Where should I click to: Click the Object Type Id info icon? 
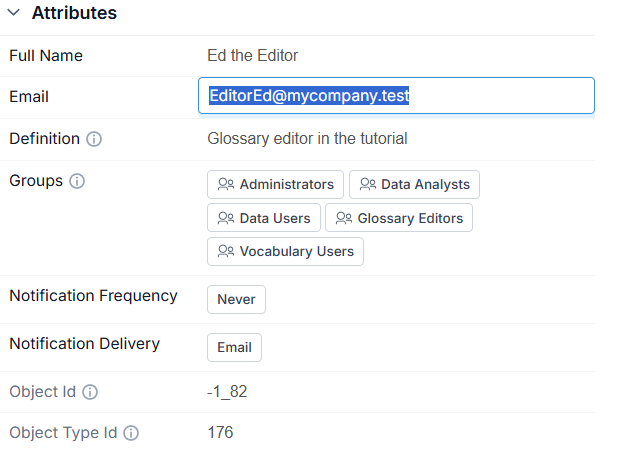point(131,433)
